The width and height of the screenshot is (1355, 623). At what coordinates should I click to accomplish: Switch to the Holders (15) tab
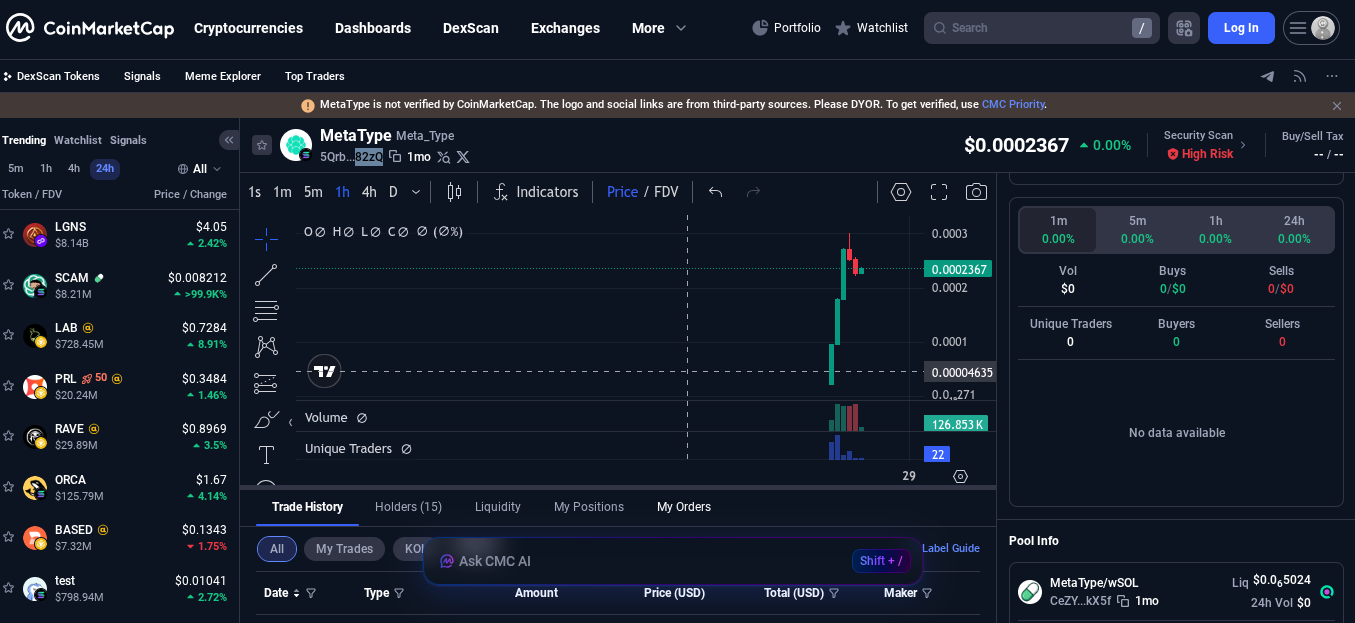[x=408, y=507]
